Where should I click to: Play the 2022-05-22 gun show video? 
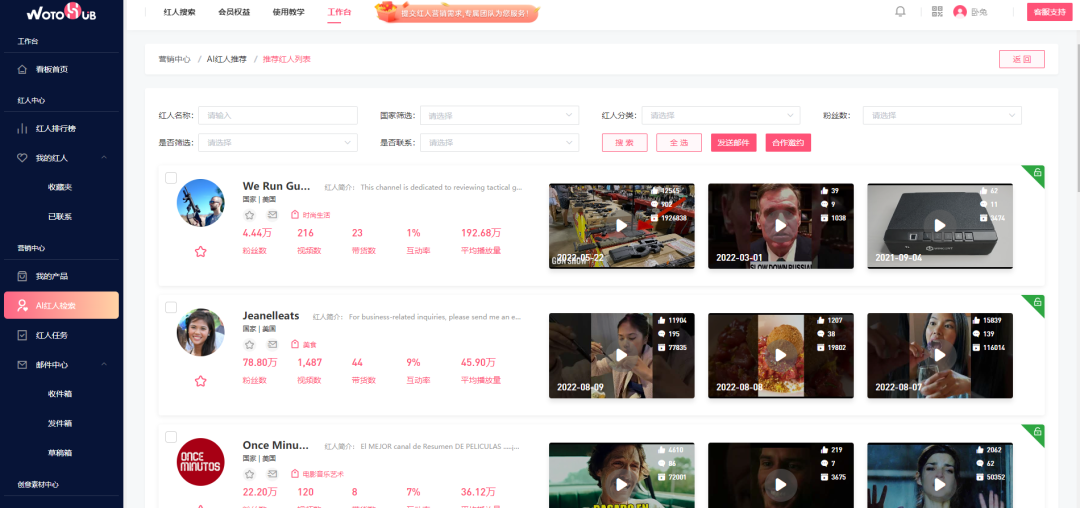pos(621,226)
